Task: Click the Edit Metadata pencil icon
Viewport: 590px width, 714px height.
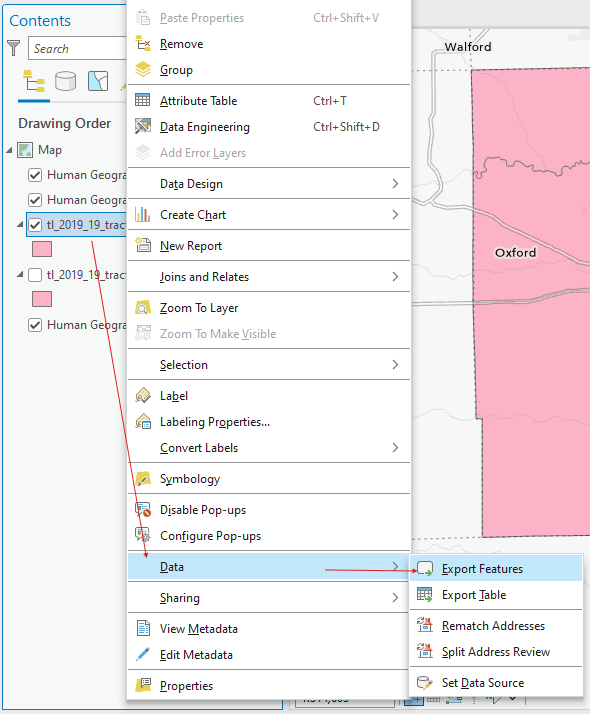Action: pyautogui.click(x=143, y=654)
